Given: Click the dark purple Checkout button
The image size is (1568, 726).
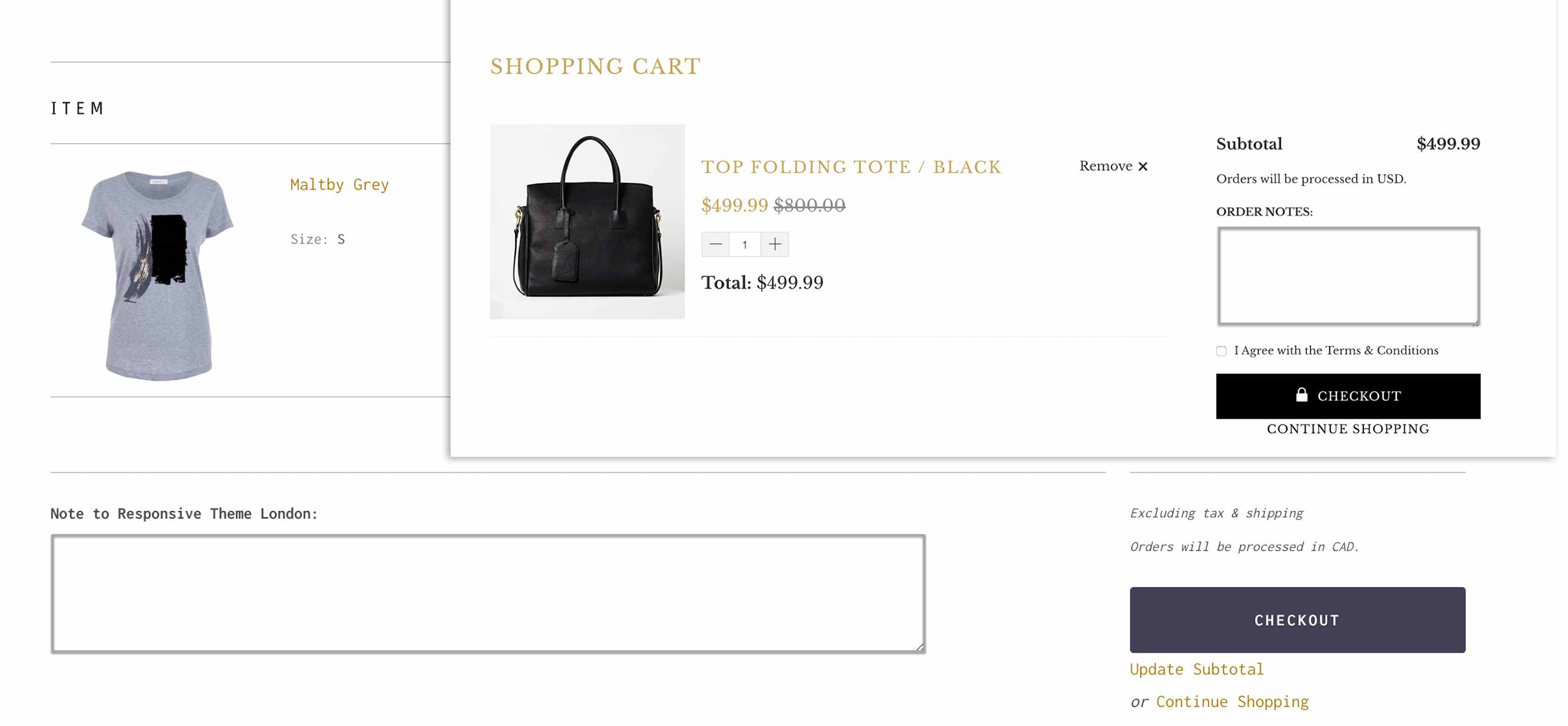Looking at the screenshot, I should point(1297,620).
